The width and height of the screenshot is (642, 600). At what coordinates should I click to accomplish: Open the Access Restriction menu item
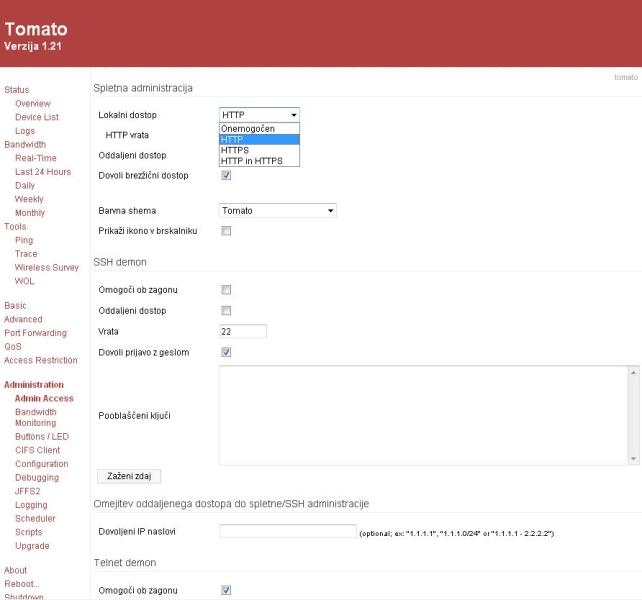(x=40, y=360)
